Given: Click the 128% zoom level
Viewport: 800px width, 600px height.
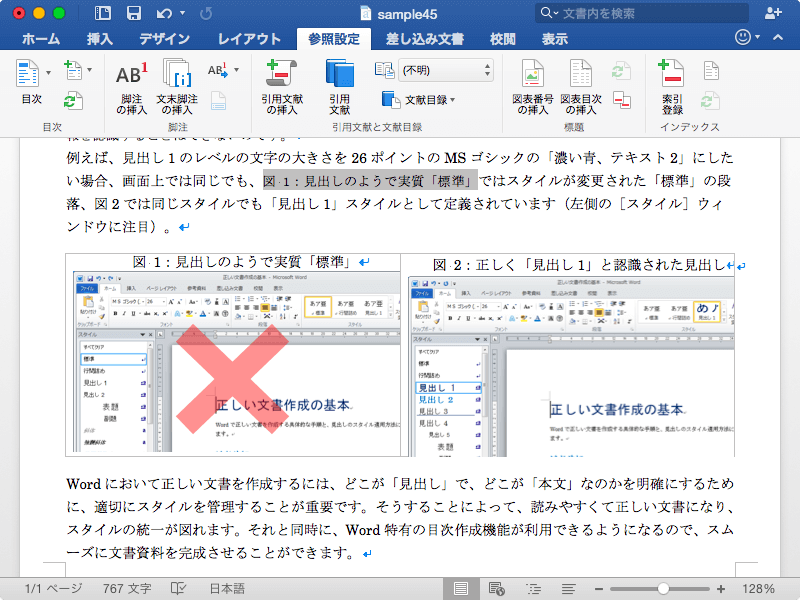Looking at the screenshot, I should click(758, 589).
